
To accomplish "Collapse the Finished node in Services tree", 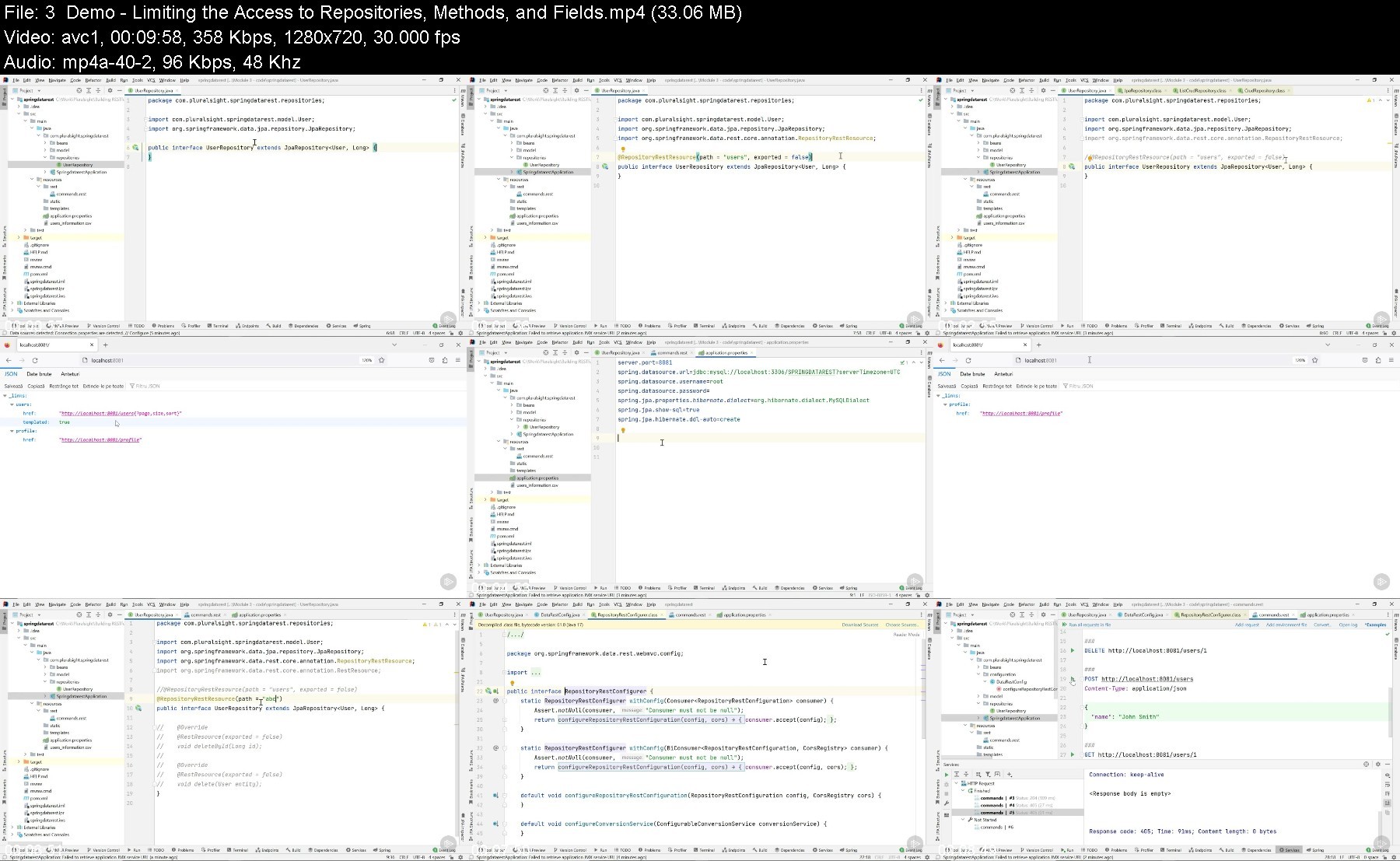I will pyautogui.click(x=964, y=791).
